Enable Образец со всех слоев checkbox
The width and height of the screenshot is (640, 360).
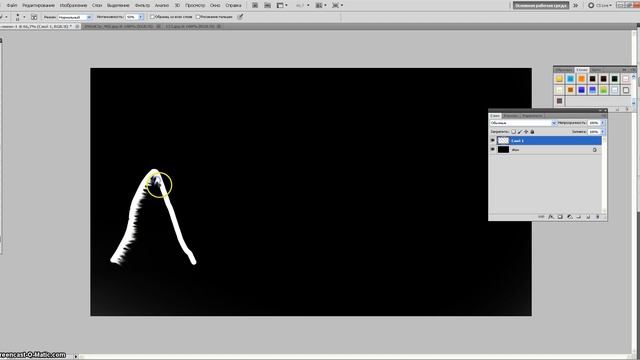click(152, 17)
